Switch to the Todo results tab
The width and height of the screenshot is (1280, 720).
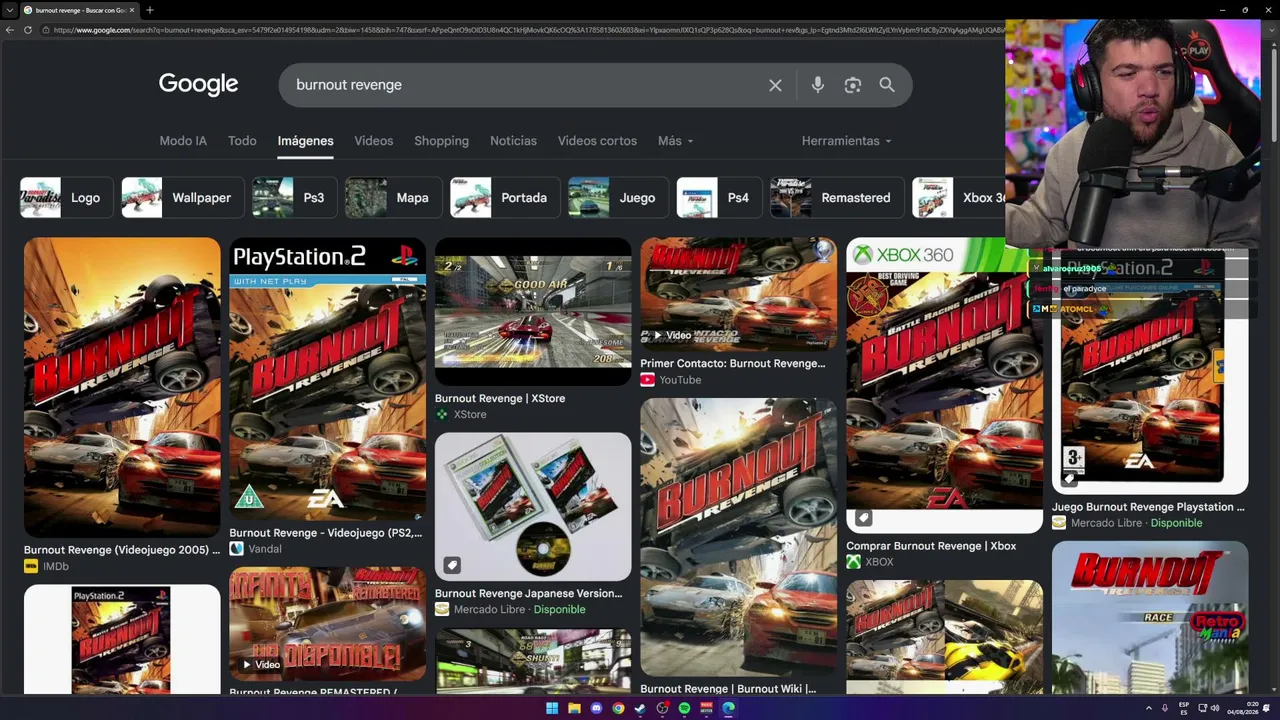pos(242,141)
